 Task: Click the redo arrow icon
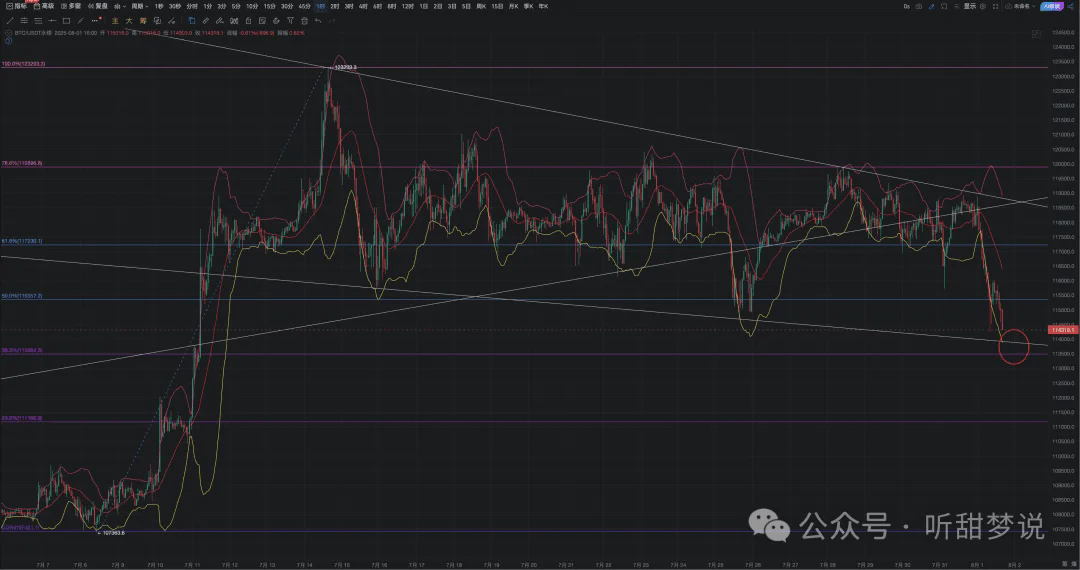click(332, 21)
